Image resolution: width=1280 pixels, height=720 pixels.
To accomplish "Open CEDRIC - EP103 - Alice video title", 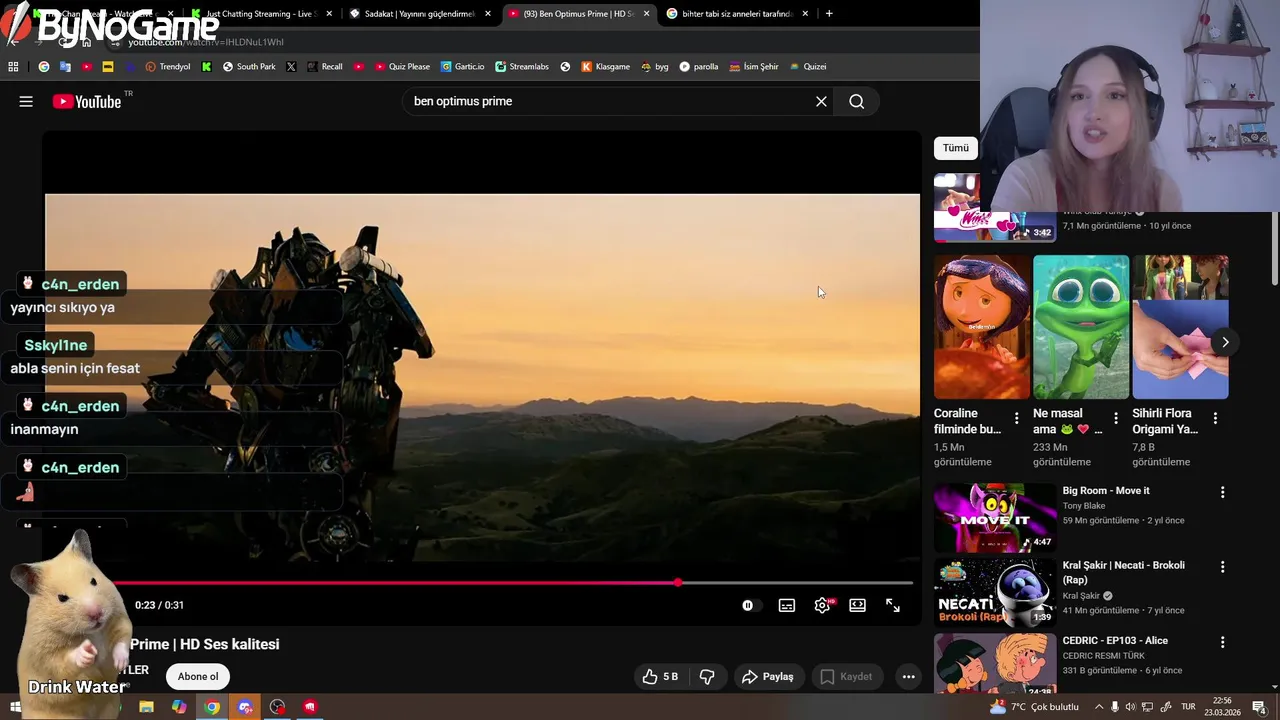I will pyautogui.click(x=1115, y=641).
